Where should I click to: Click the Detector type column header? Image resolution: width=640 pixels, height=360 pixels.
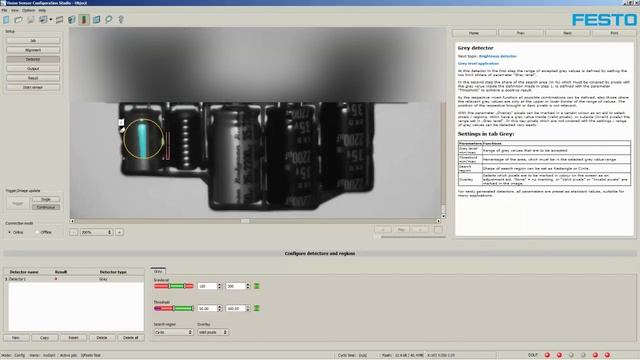[113, 272]
